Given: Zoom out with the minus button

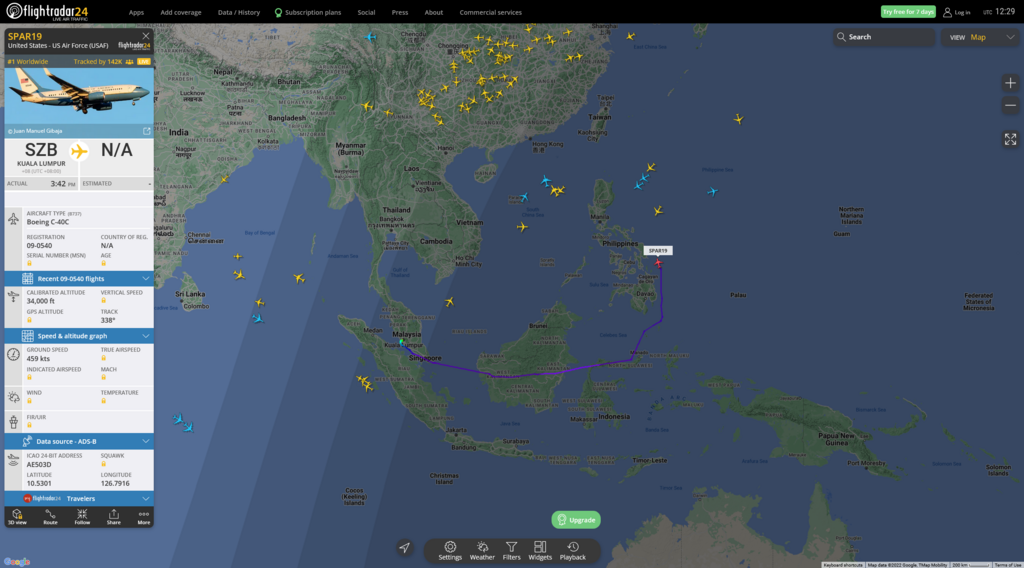Looking at the screenshot, I should [1010, 105].
